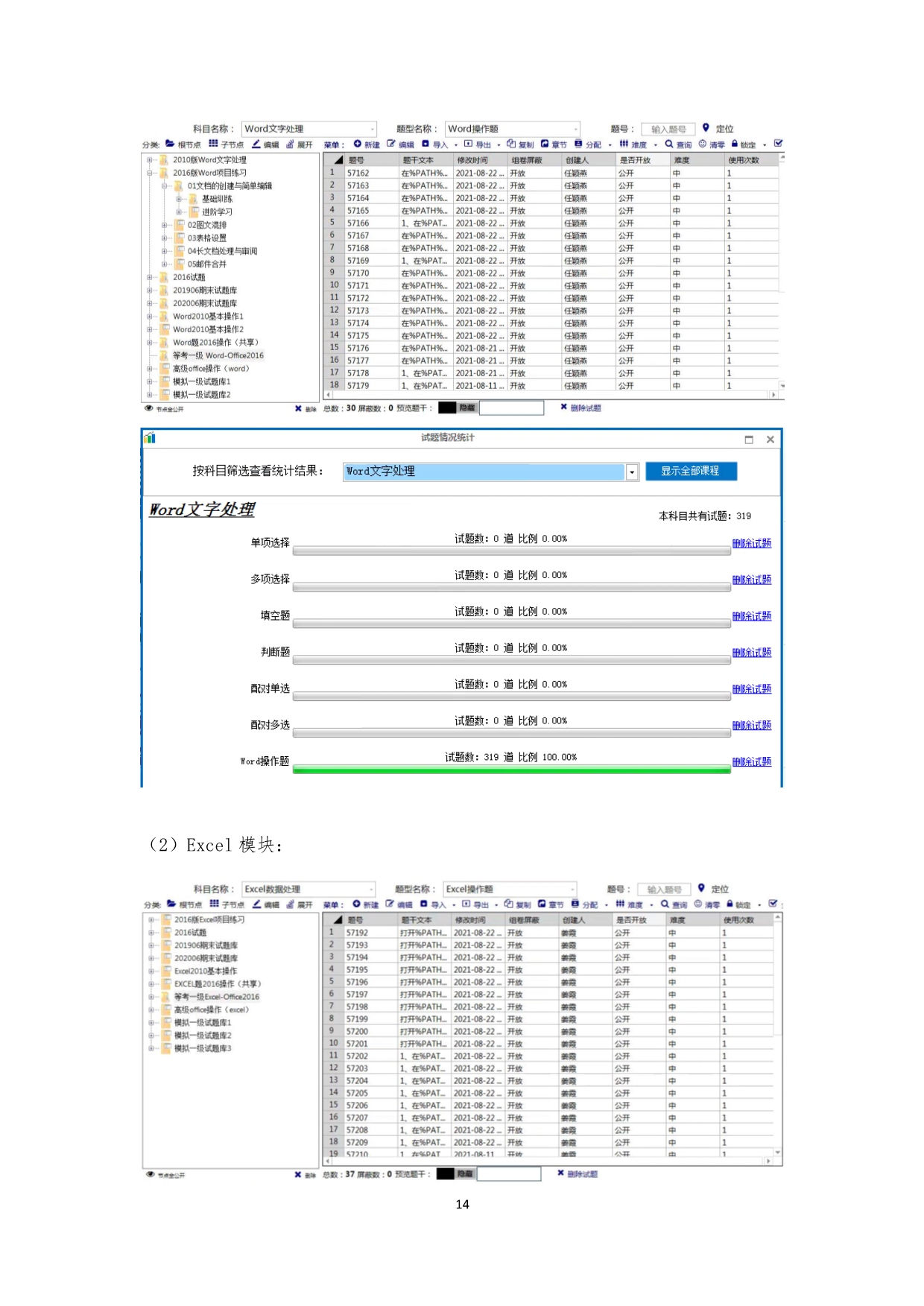Click the category 编辑 pencil icon beside 子节点 in Word window
924x1306 pixels.
point(256,144)
